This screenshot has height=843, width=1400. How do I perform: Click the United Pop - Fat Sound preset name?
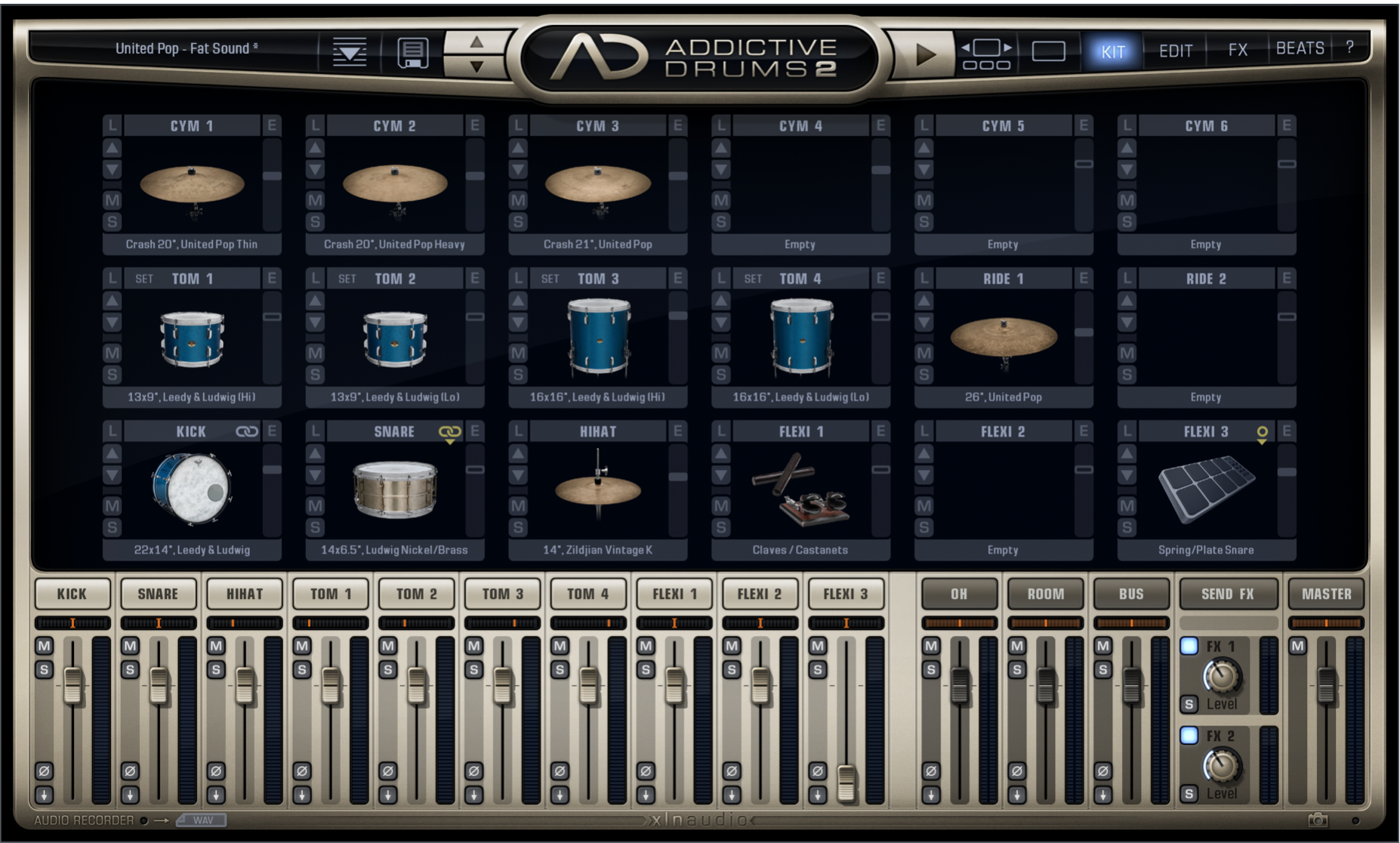point(187,48)
